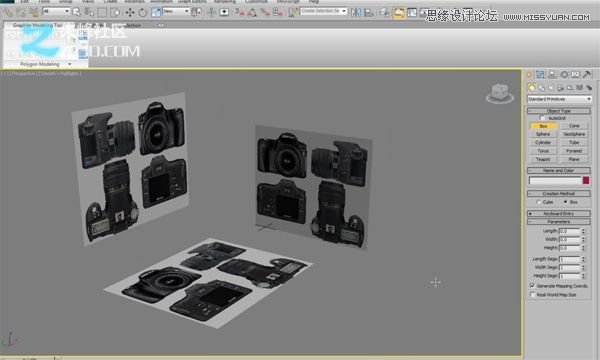
Task: Activate the Select and Rotate tool
Action: tap(143, 12)
